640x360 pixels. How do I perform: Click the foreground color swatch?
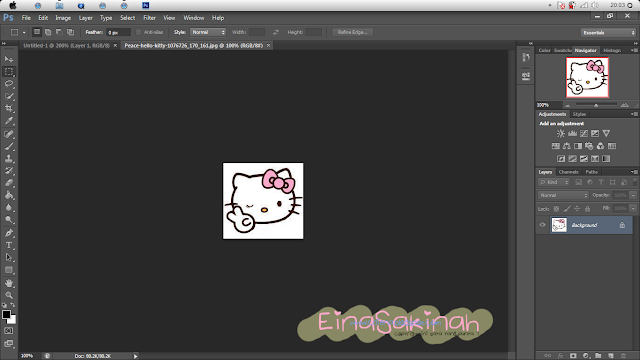(6, 314)
